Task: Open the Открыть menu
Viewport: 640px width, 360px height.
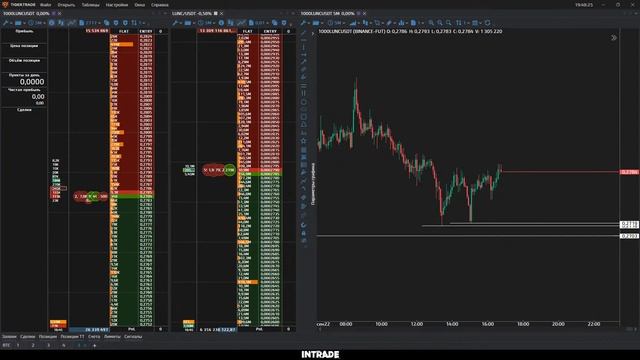Action: pos(66,5)
